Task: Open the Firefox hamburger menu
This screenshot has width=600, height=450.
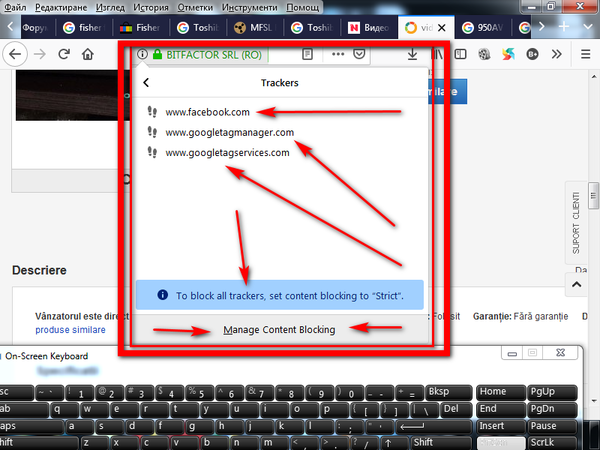Action: pyautogui.click(x=585, y=54)
